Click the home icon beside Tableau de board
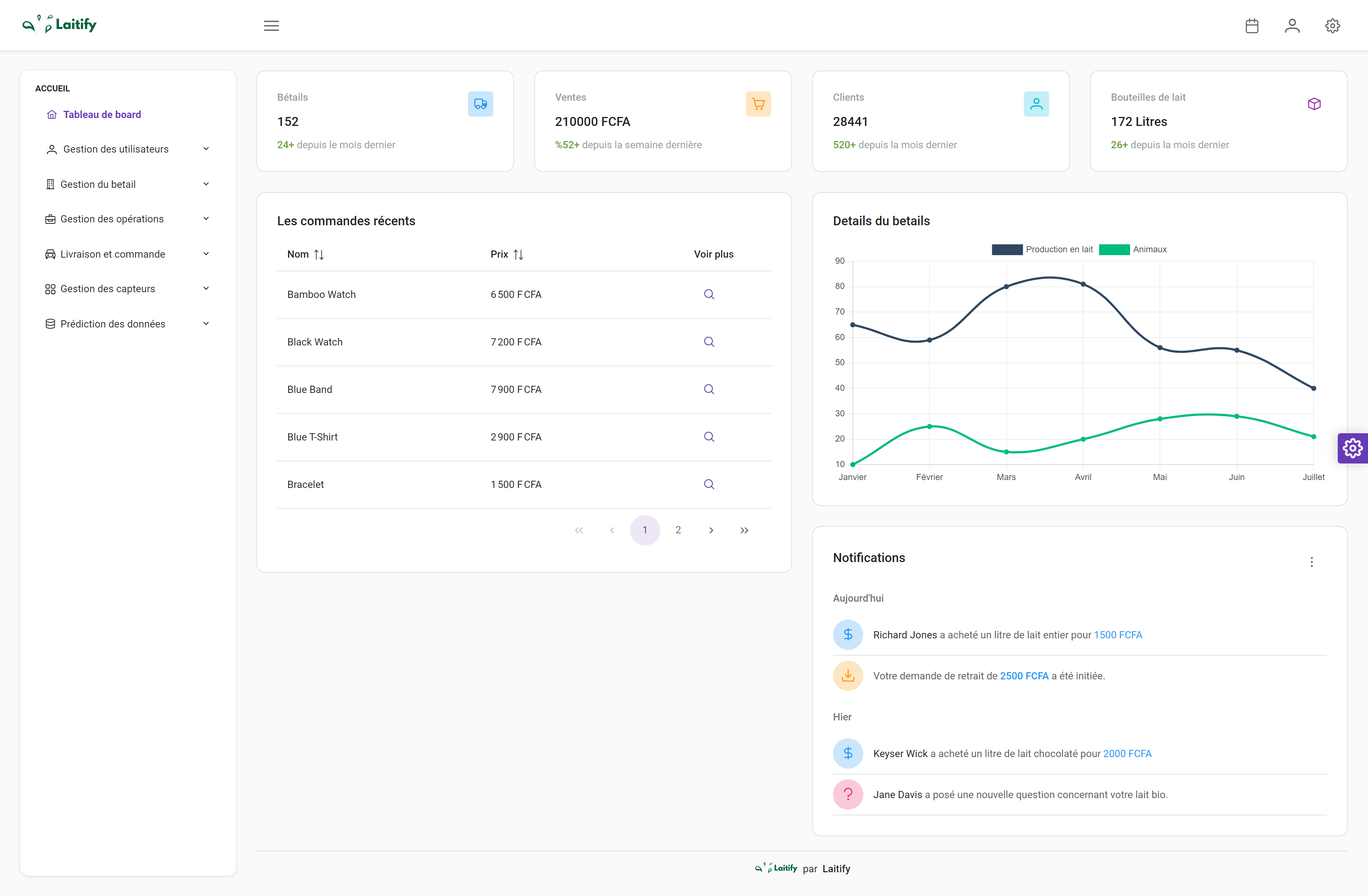 52,114
